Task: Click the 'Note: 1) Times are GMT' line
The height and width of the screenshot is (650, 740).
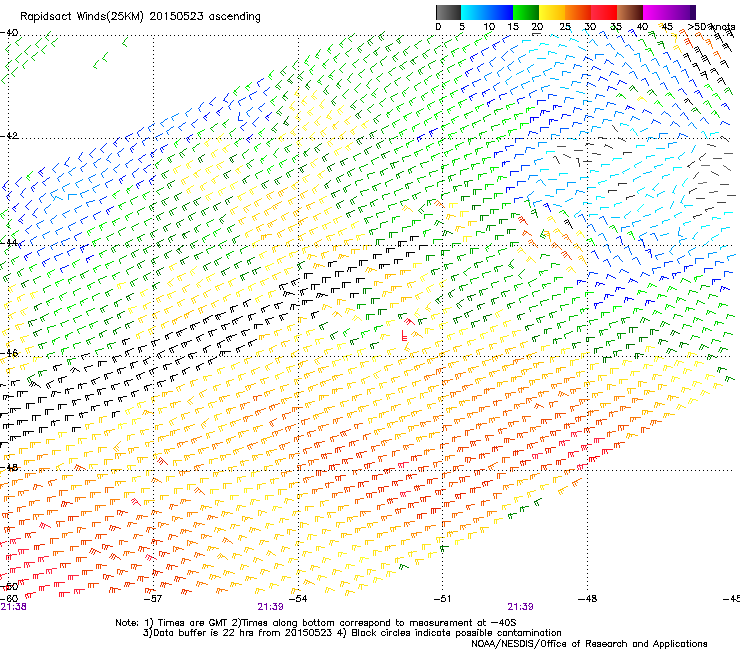Action: [x=316, y=623]
